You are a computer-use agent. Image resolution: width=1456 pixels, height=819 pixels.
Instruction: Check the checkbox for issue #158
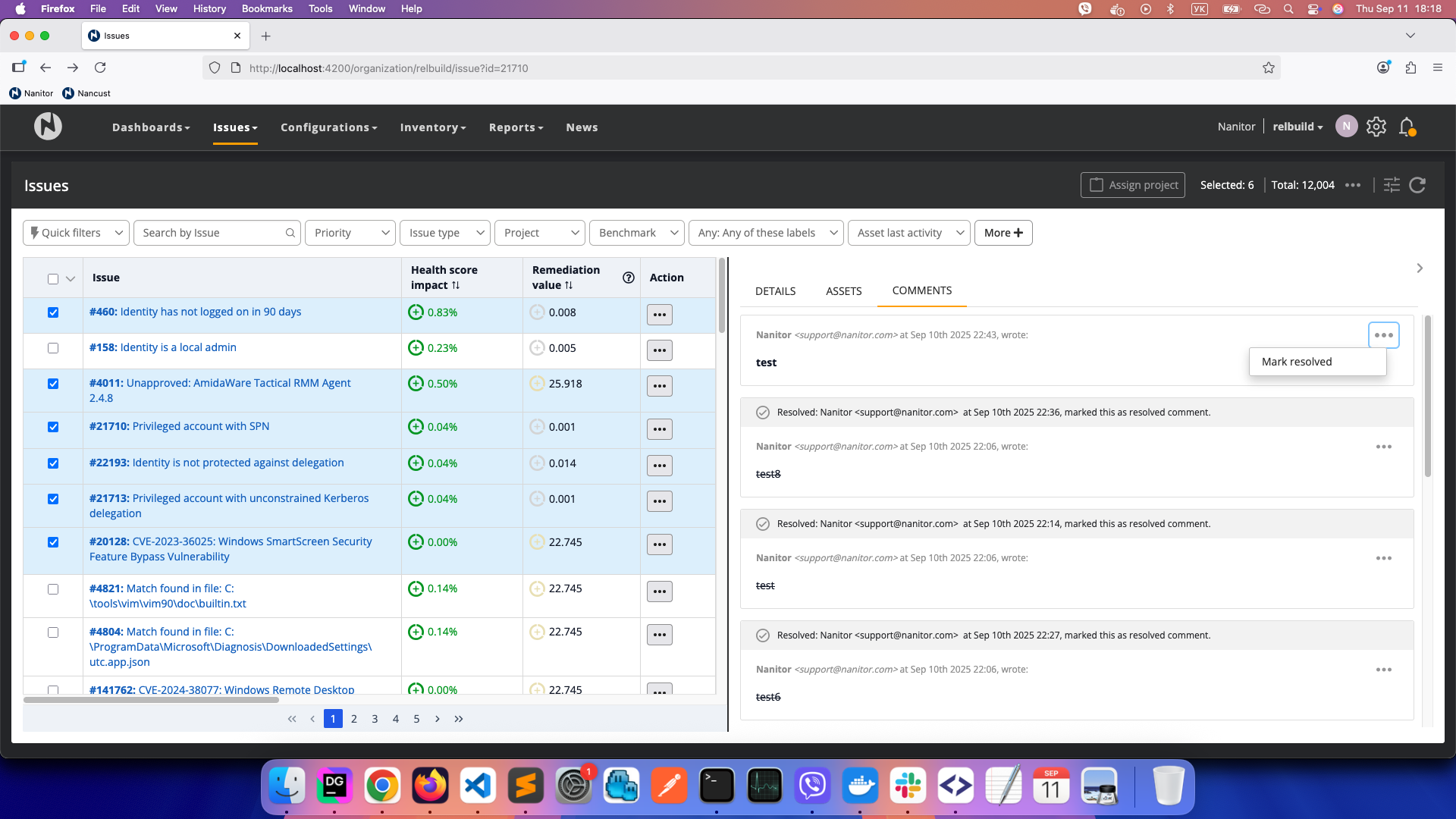[53, 348]
